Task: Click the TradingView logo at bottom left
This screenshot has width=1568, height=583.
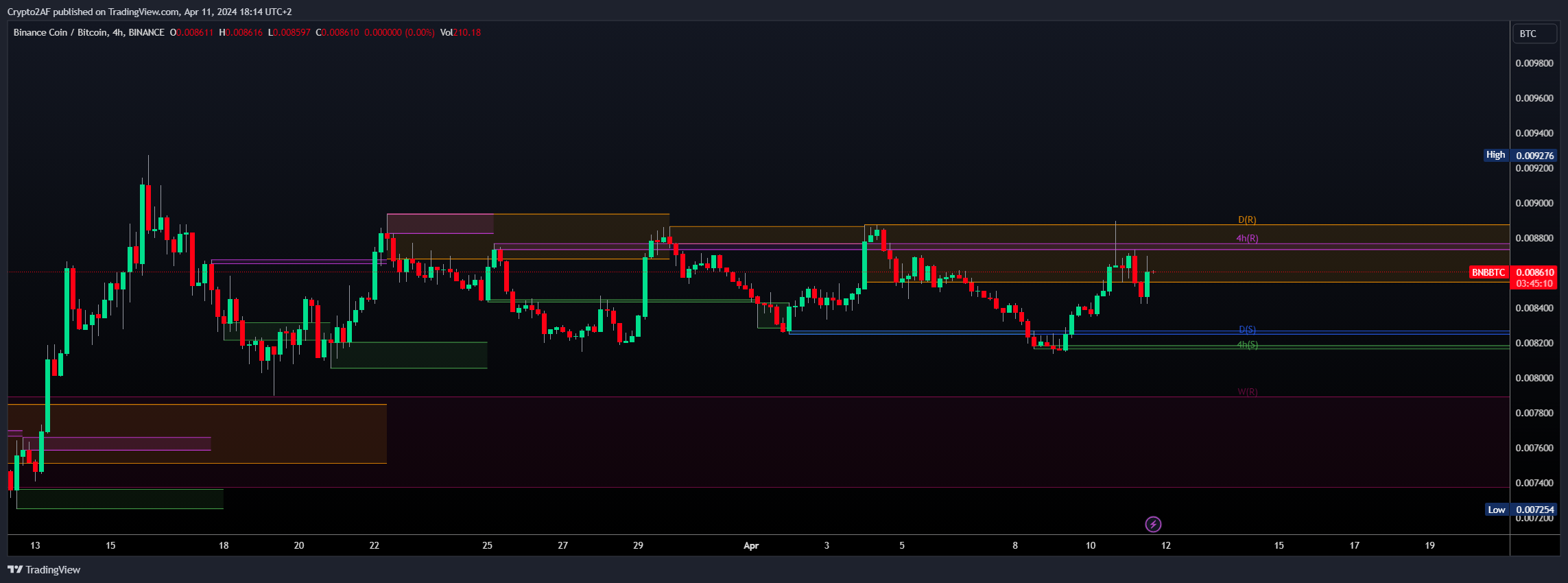Action: [44, 570]
